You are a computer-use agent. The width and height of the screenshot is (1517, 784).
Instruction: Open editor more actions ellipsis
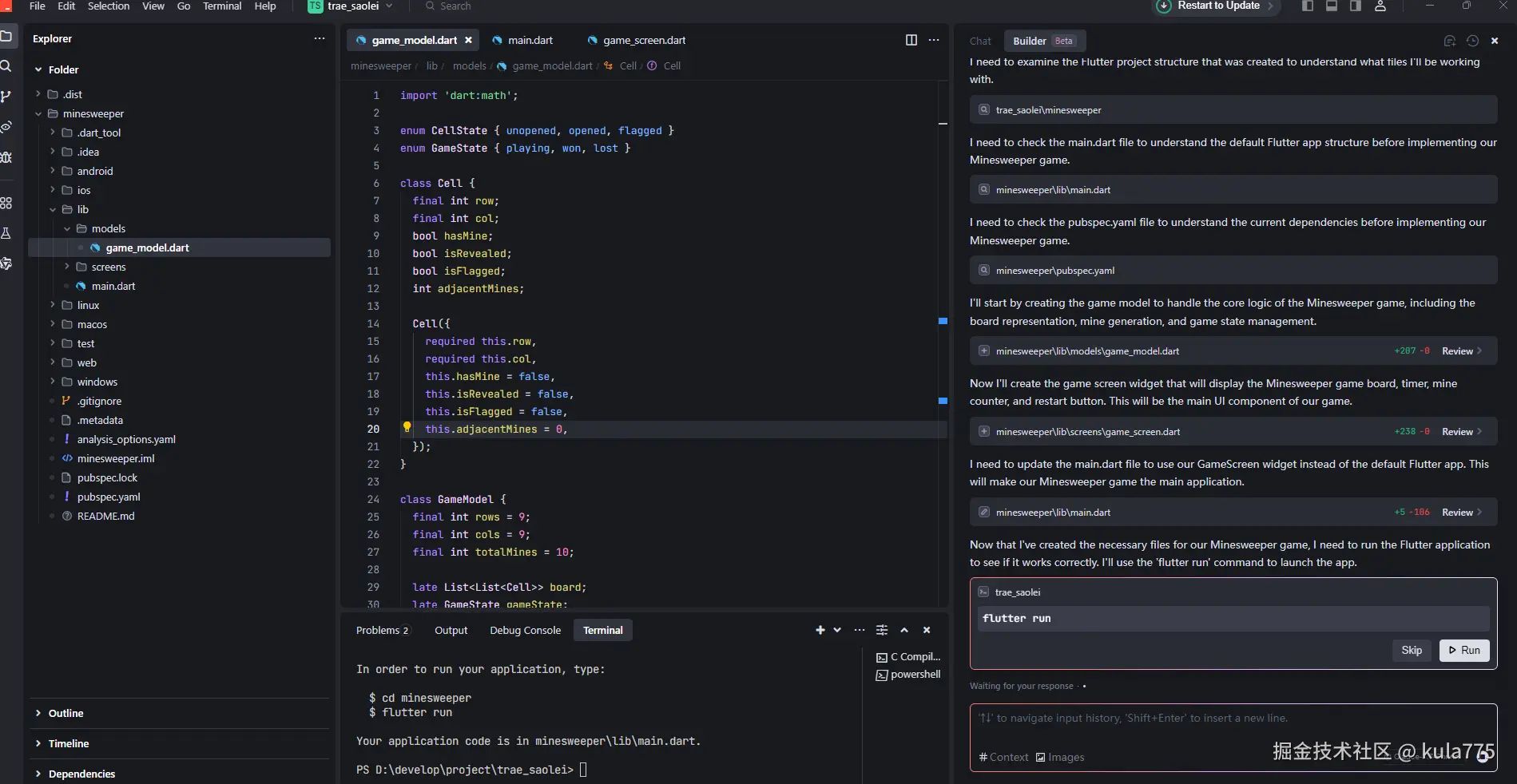934,40
